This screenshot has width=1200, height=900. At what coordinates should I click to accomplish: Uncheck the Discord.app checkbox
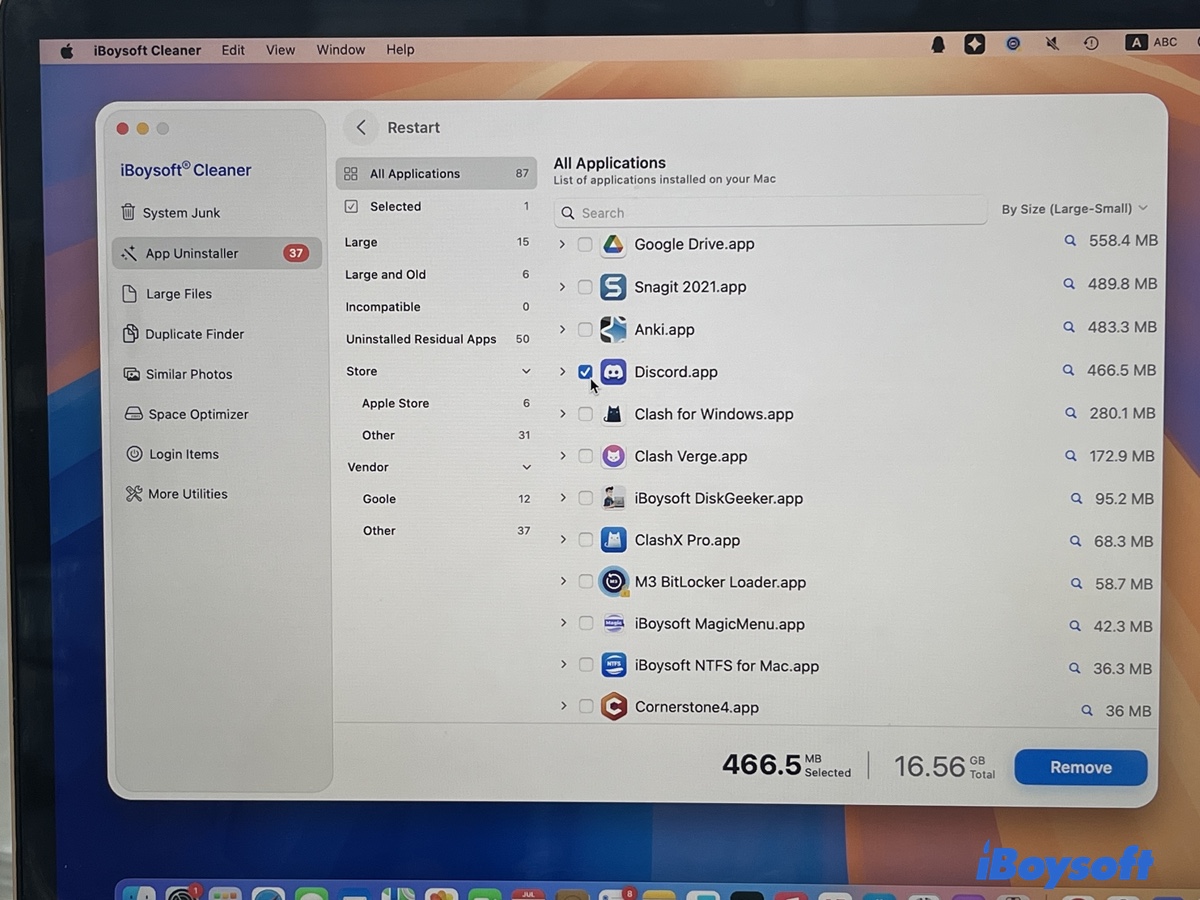pos(585,372)
